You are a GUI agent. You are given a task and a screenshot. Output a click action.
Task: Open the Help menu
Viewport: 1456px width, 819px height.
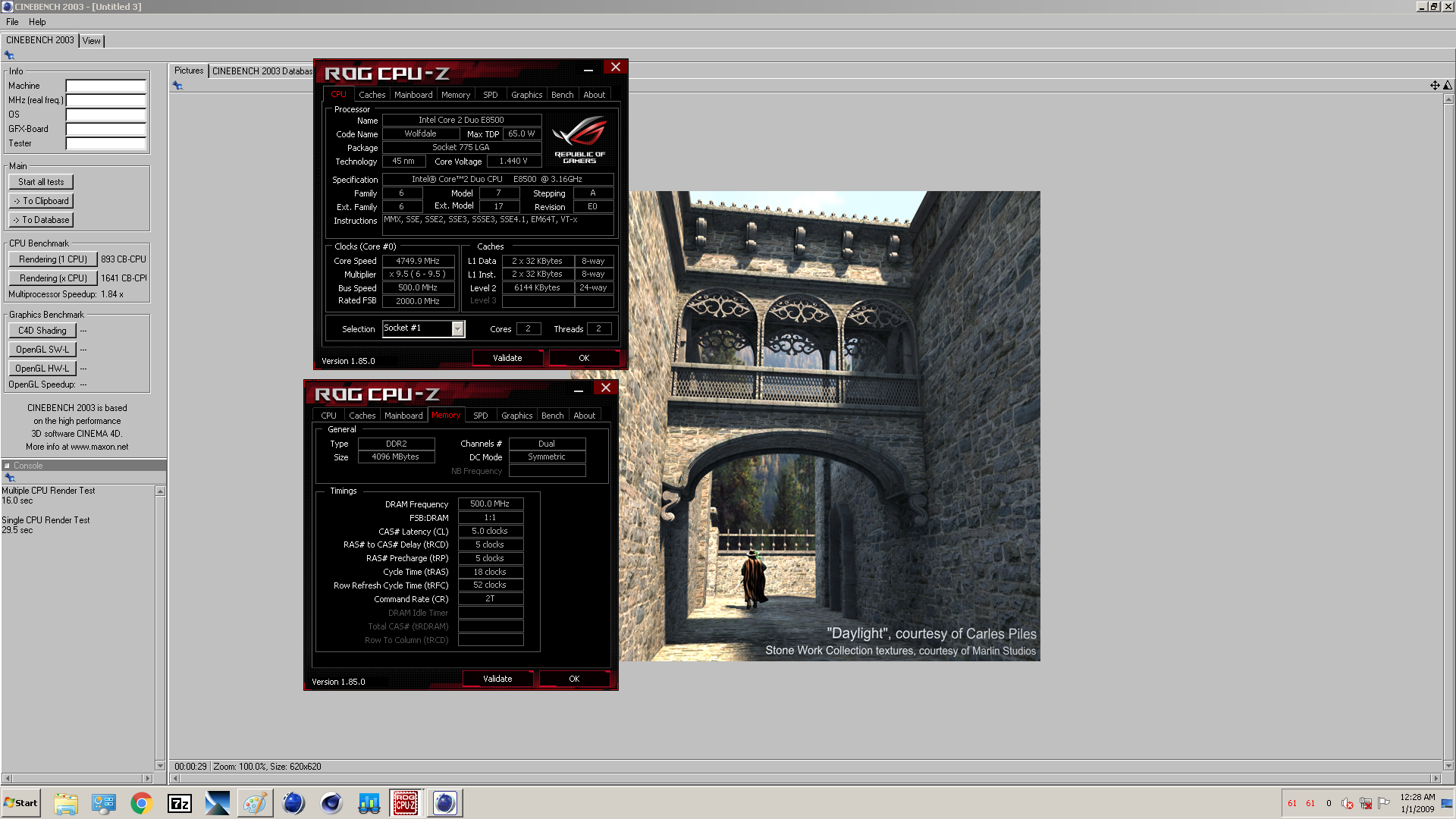[37, 22]
